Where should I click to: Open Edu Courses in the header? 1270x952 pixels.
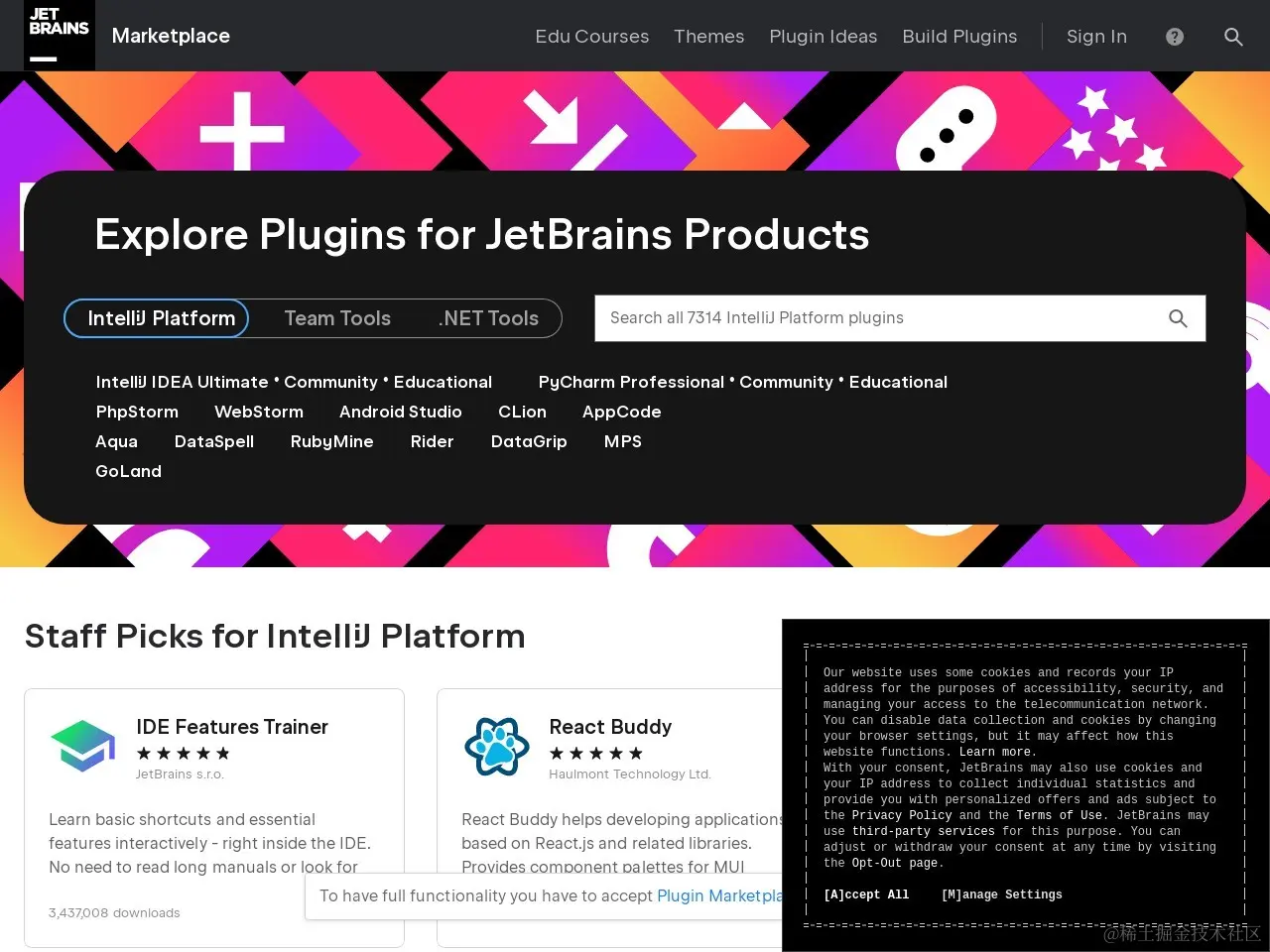point(592,37)
